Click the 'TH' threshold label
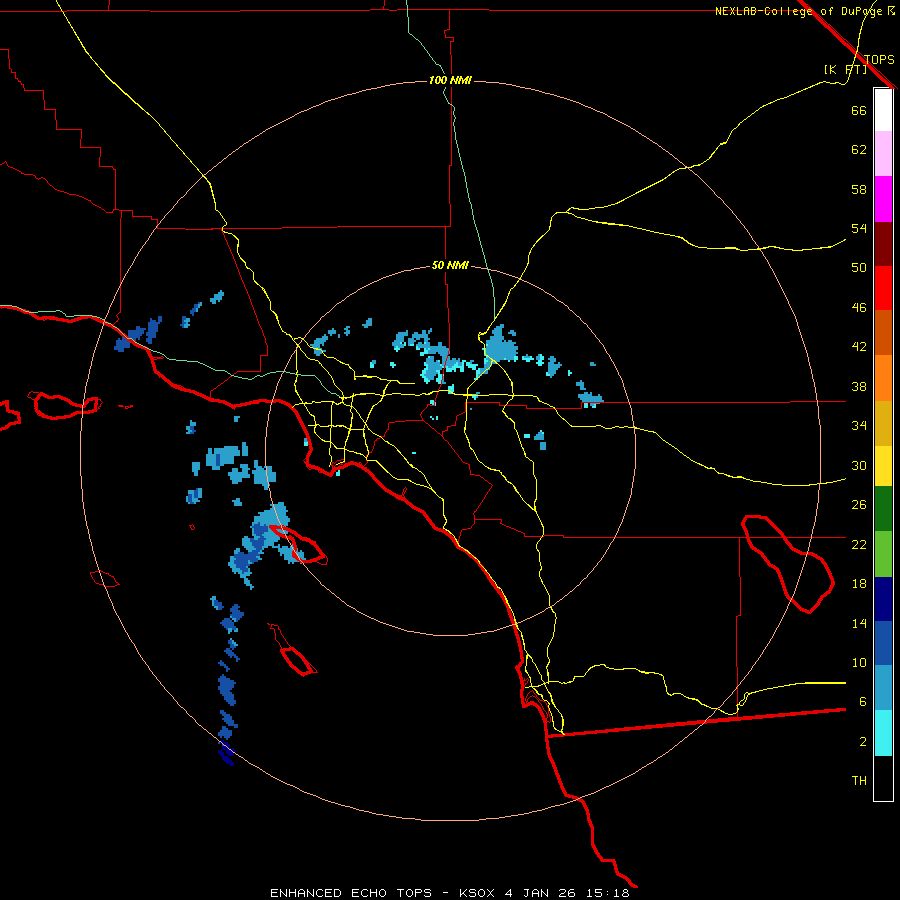 click(x=859, y=781)
